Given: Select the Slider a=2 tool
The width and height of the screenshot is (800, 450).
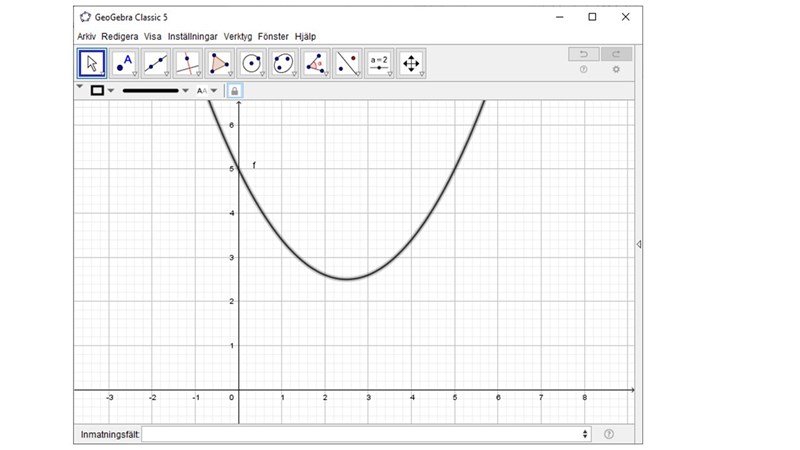Looking at the screenshot, I should click(x=380, y=63).
